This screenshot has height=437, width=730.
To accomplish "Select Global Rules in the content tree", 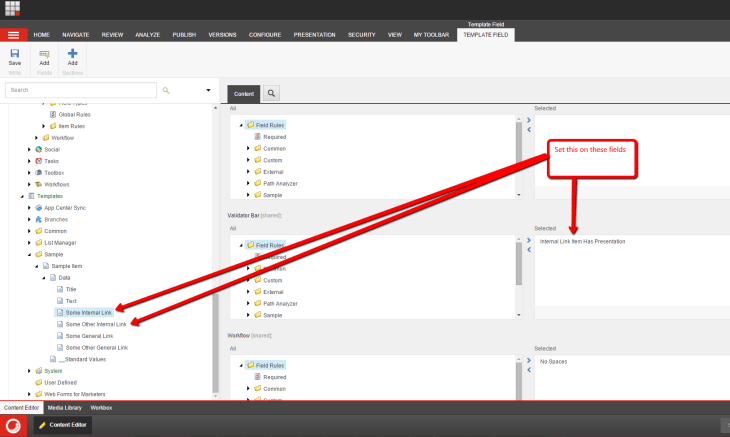I will [74, 114].
